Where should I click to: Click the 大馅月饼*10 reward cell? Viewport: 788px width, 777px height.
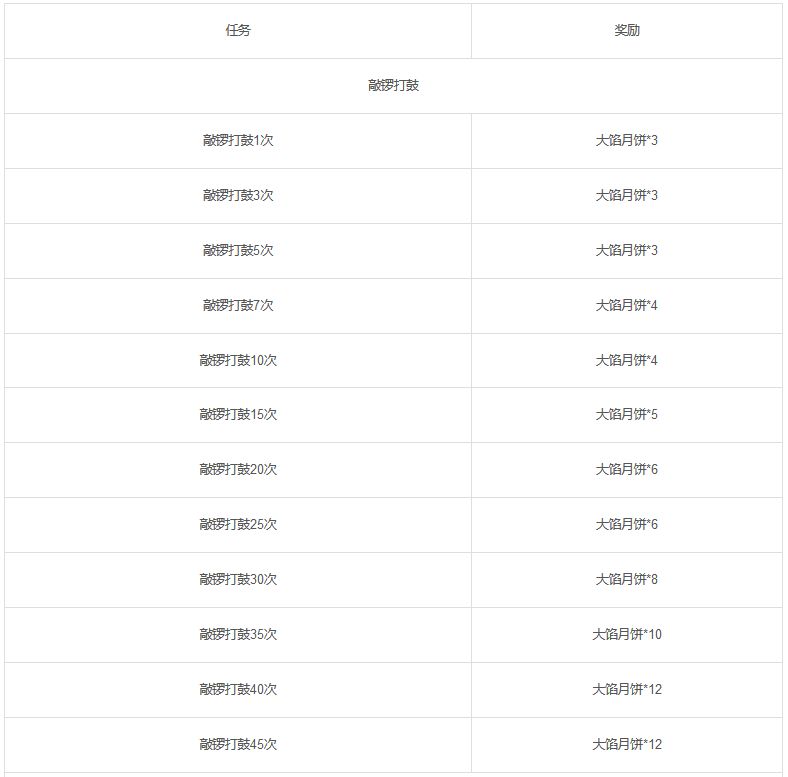(x=627, y=634)
